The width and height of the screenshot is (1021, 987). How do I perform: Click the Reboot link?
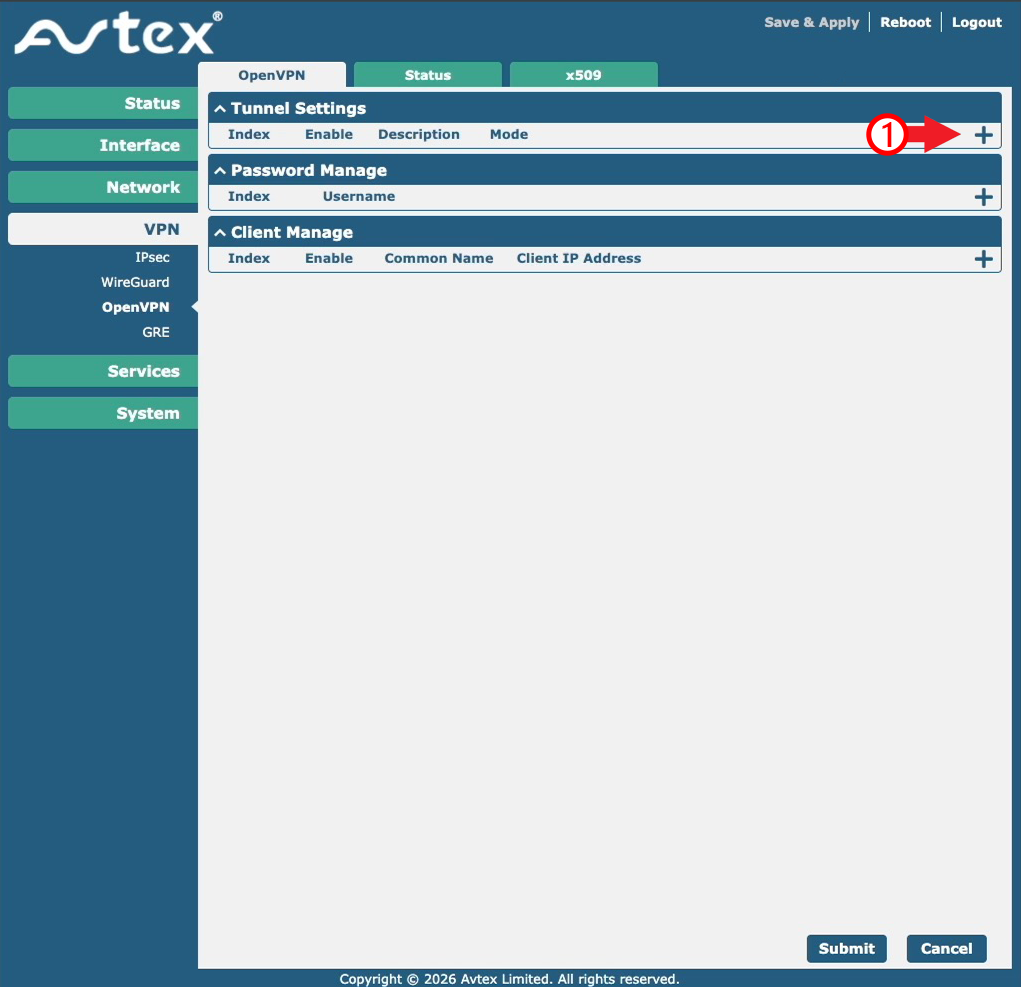905,22
